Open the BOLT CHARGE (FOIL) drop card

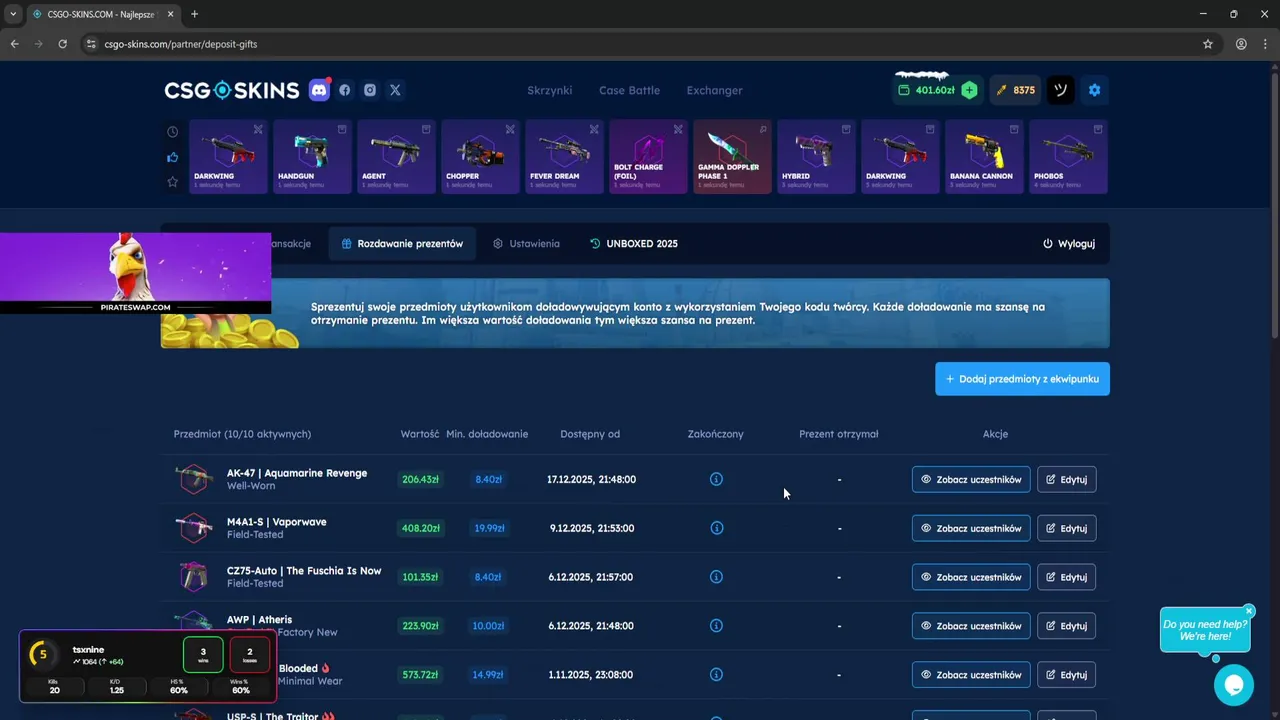coord(648,157)
